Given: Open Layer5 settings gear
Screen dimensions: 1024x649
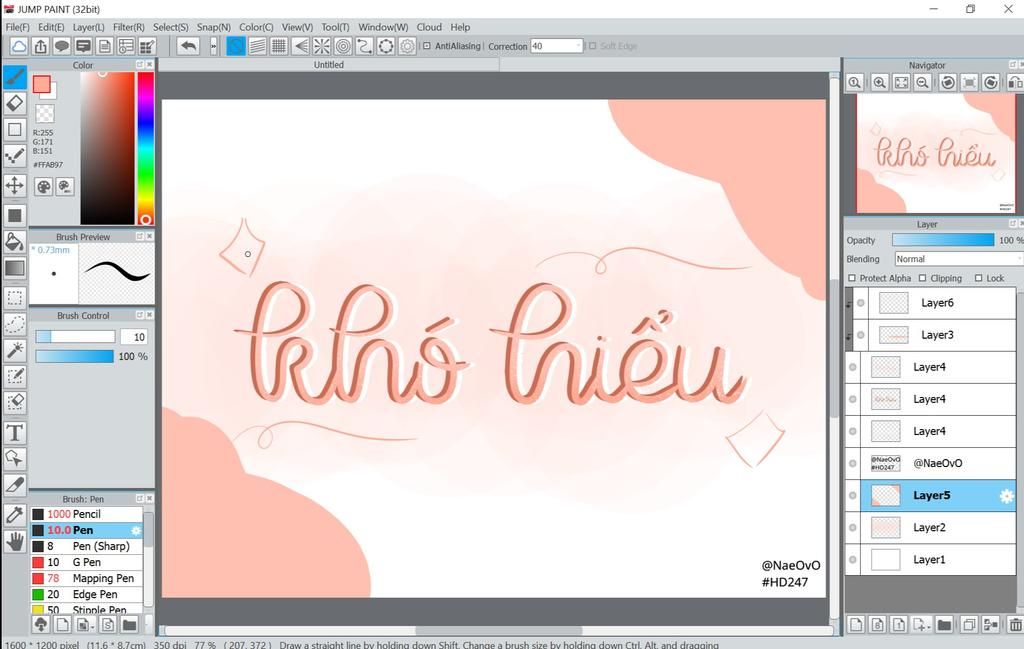Looking at the screenshot, I should (1006, 496).
